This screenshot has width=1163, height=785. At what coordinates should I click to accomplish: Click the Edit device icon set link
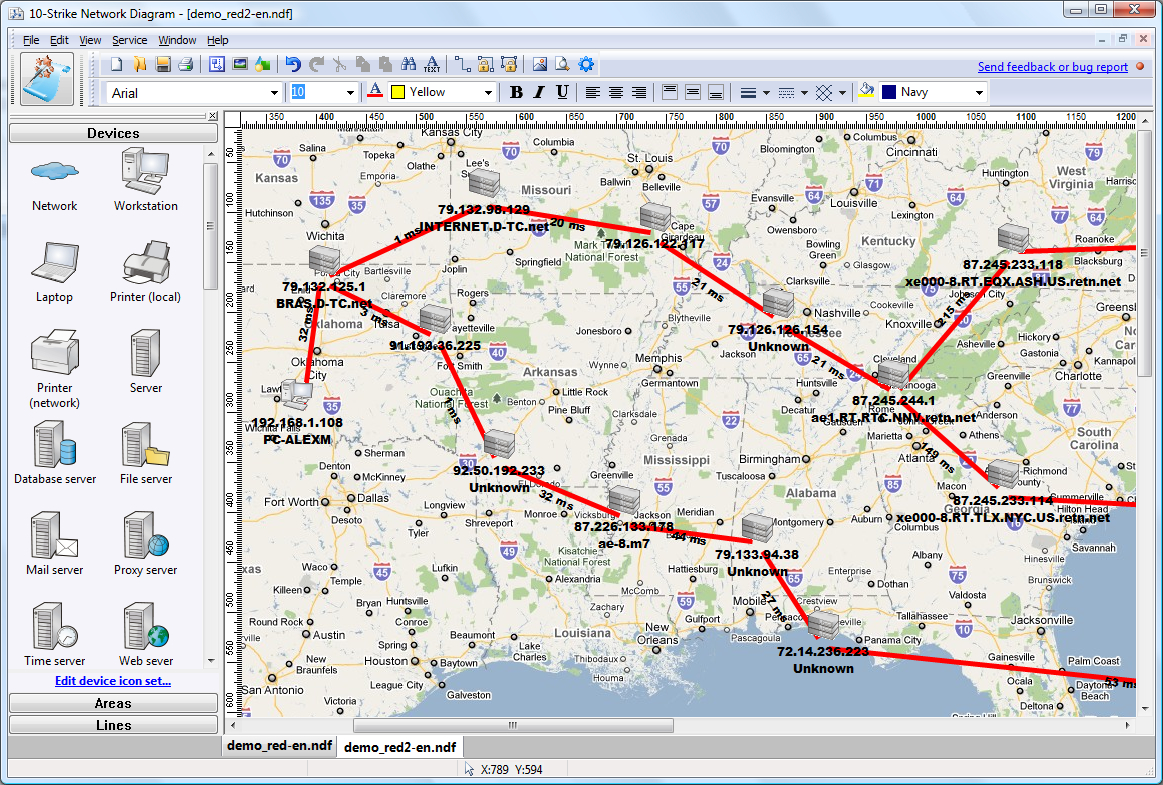[x=113, y=680]
